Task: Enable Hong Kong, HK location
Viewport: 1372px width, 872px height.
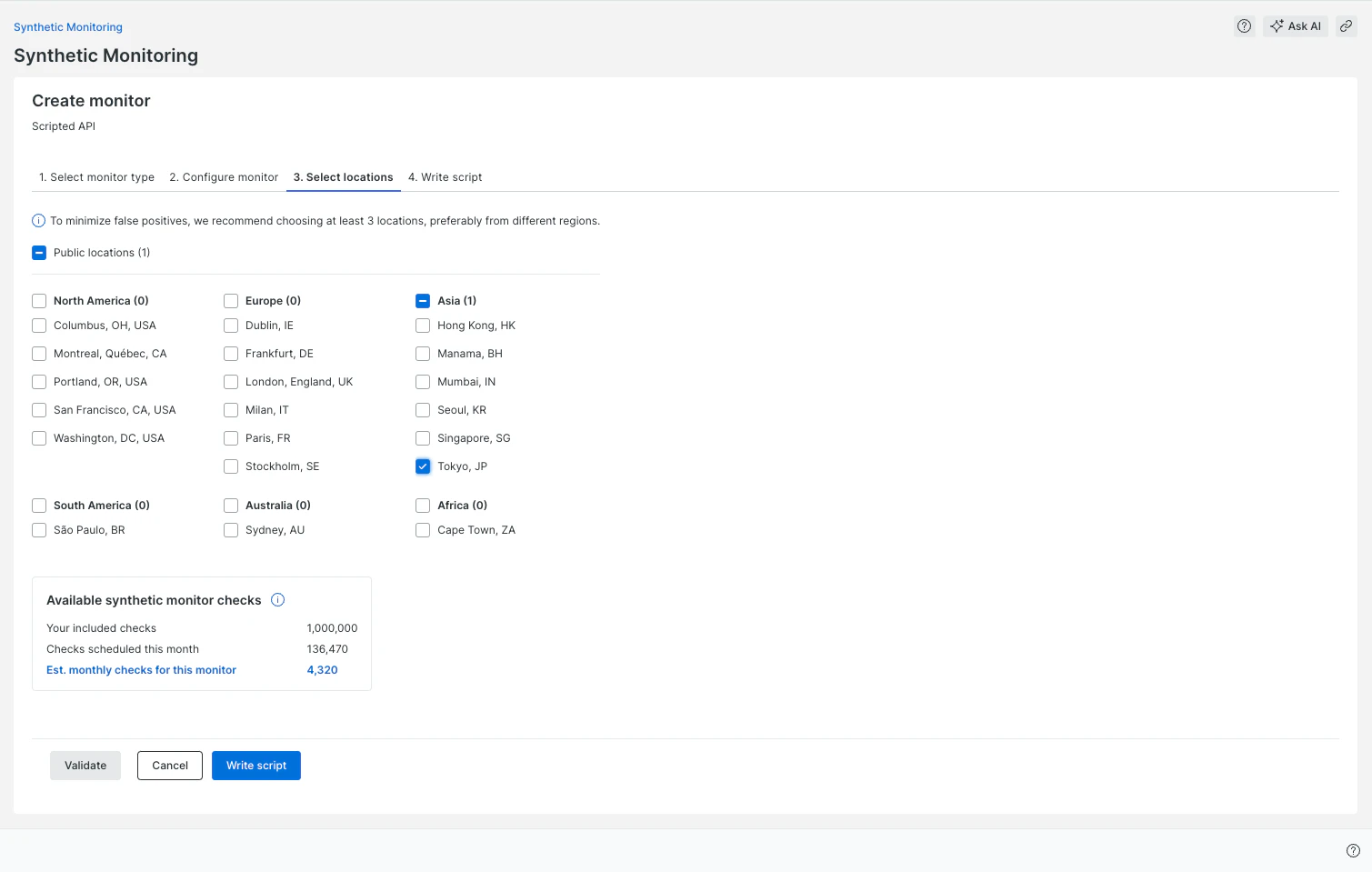Action: click(x=423, y=326)
